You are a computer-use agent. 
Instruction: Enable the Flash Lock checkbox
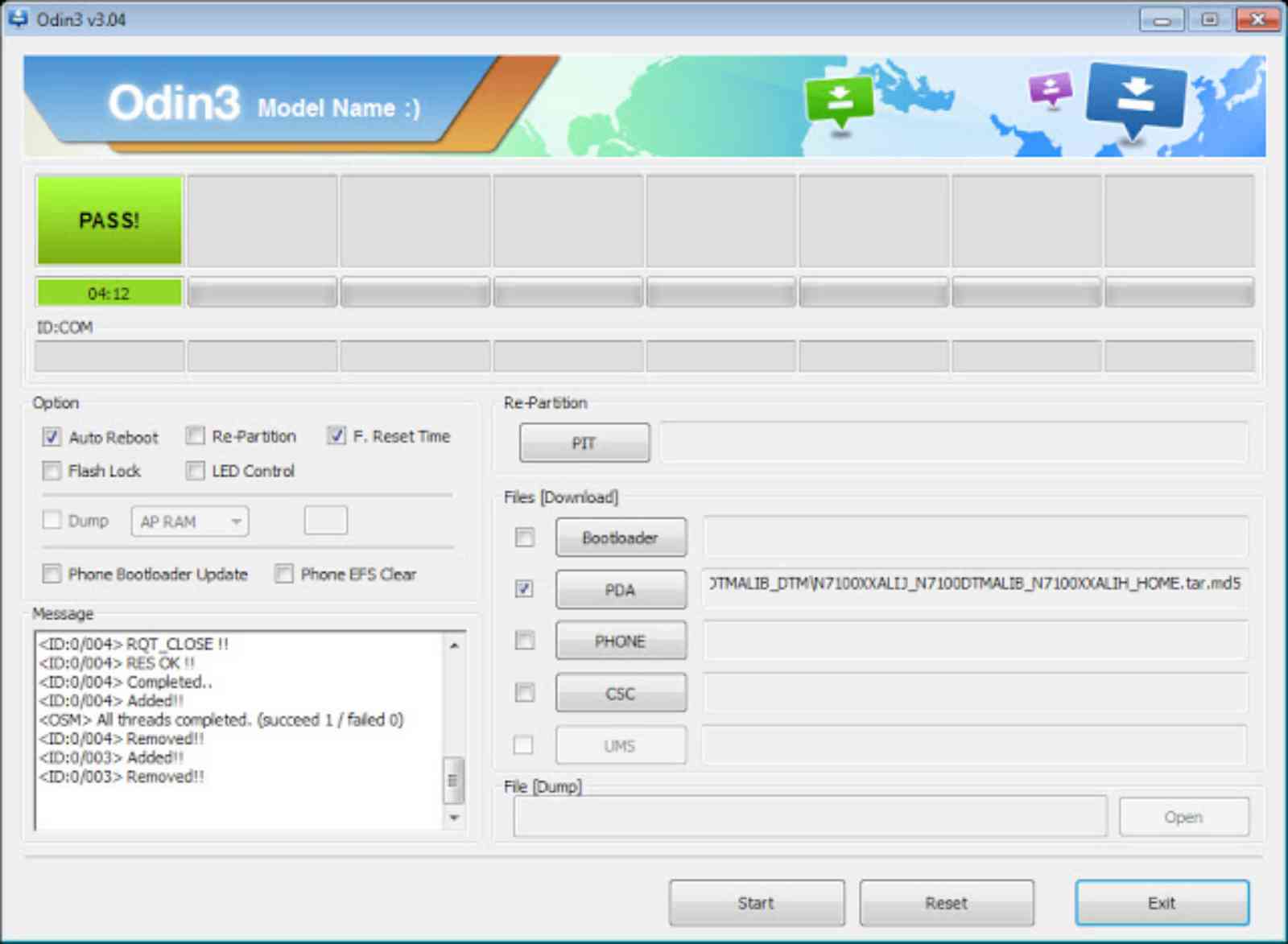(52, 471)
